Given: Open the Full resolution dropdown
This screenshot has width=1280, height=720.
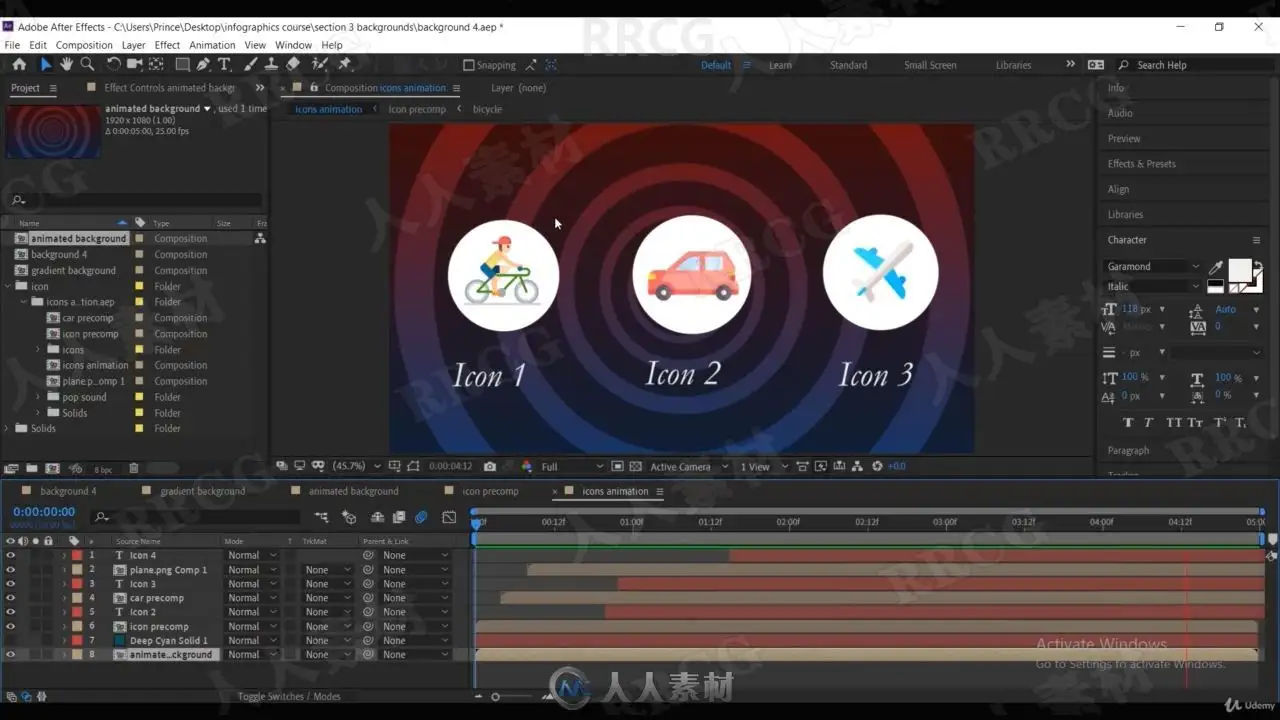Looking at the screenshot, I should click(x=572, y=466).
